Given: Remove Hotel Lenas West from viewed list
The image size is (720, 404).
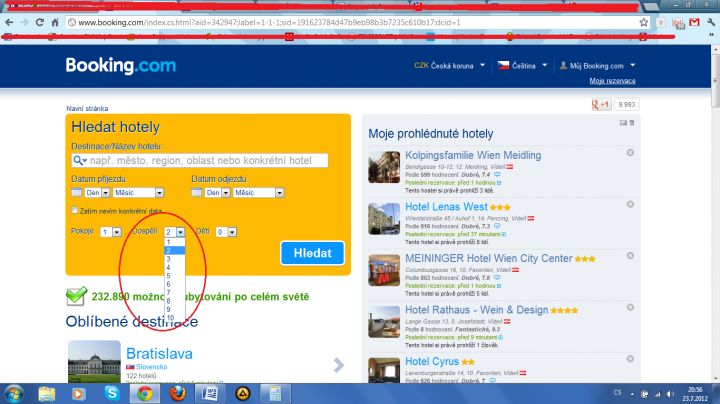Looking at the screenshot, I should [630, 204].
